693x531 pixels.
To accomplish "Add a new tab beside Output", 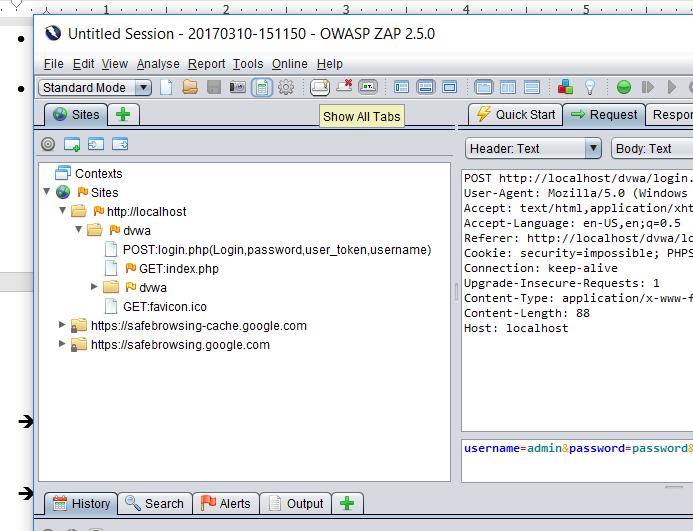I will coord(347,504).
